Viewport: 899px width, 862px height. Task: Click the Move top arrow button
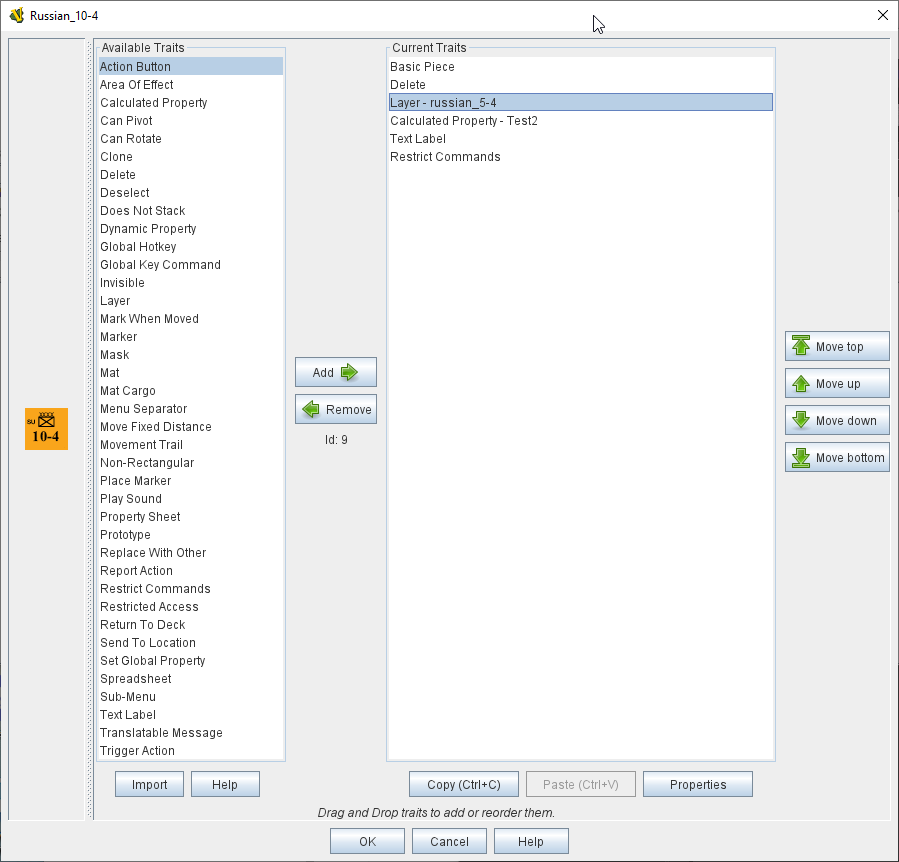click(837, 347)
